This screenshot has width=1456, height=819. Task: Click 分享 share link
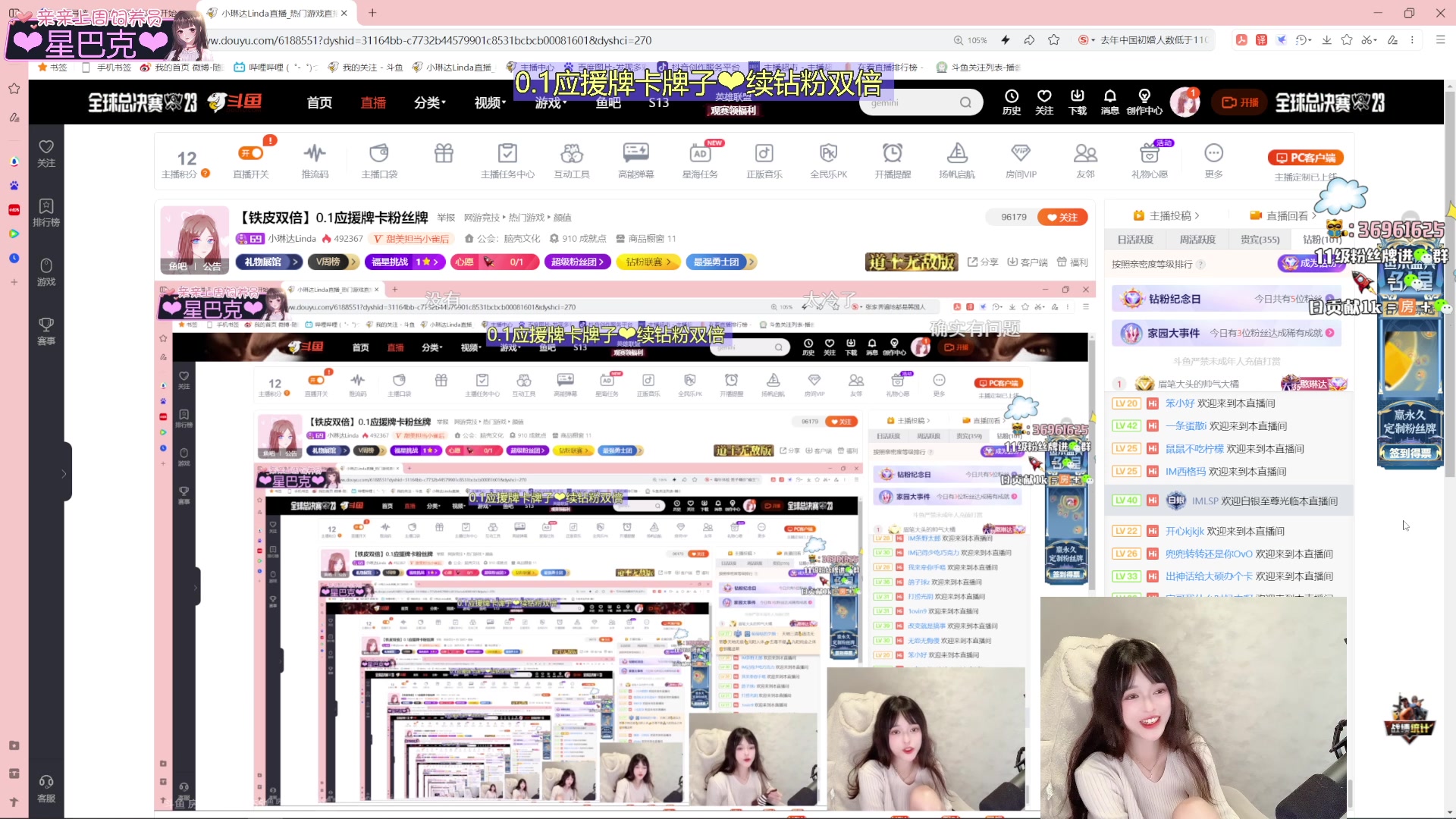pyautogui.click(x=983, y=262)
